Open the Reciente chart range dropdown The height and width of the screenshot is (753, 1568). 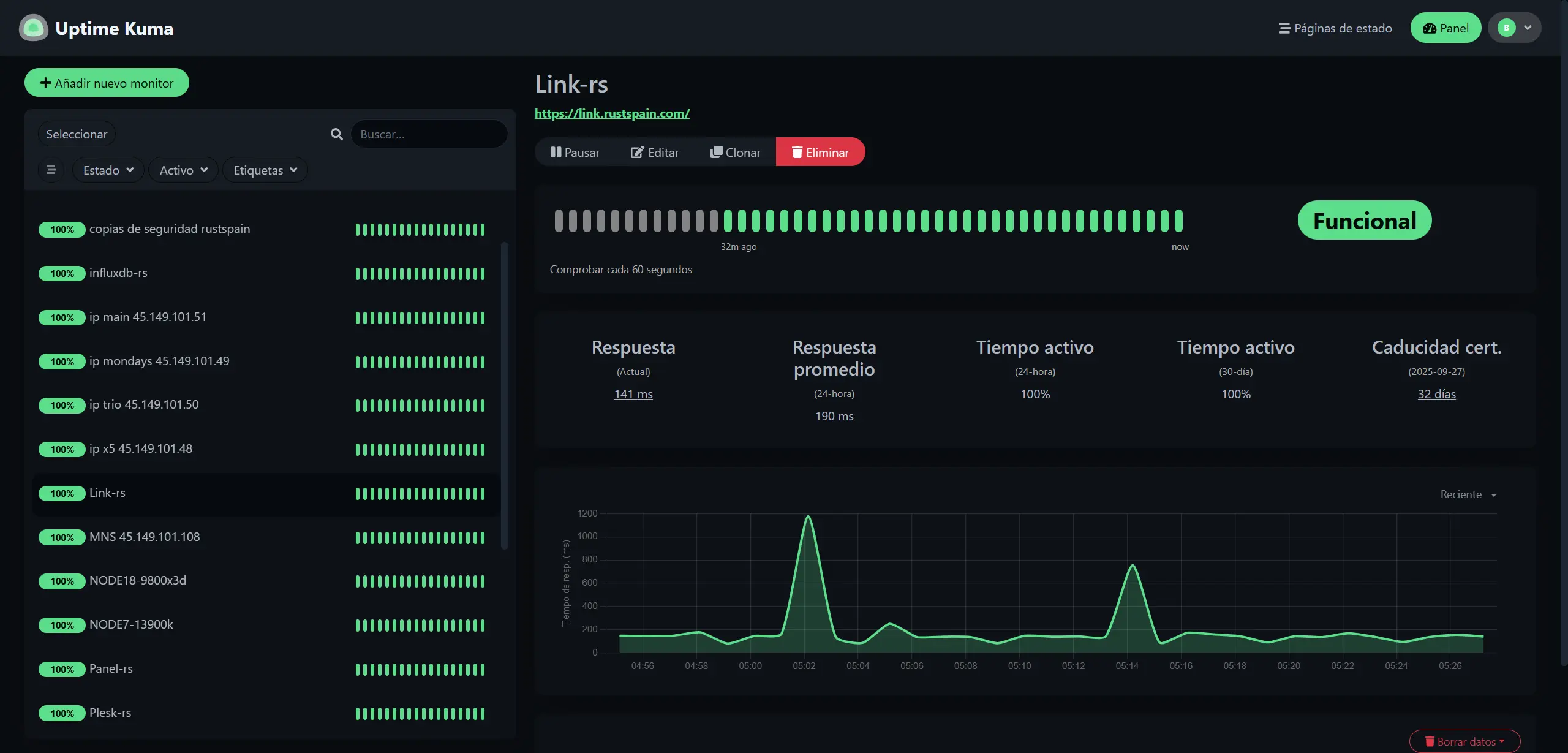(x=1469, y=494)
